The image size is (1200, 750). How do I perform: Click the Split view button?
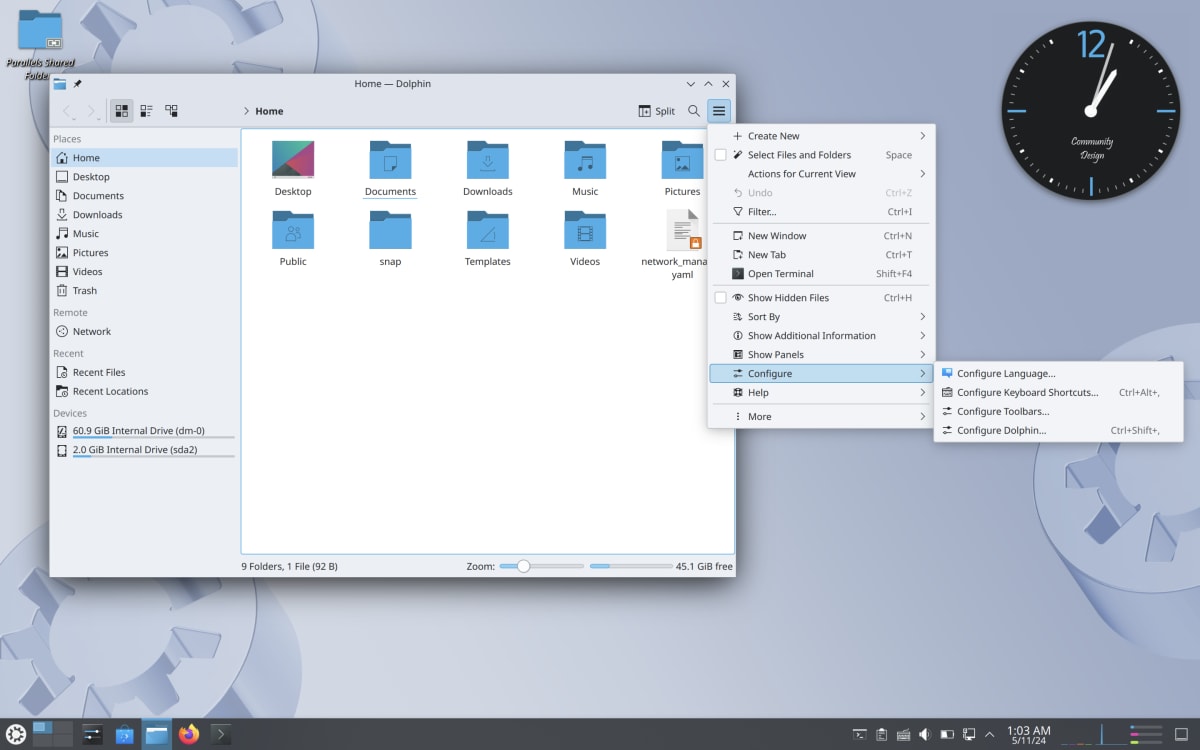[x=656, y=111]
